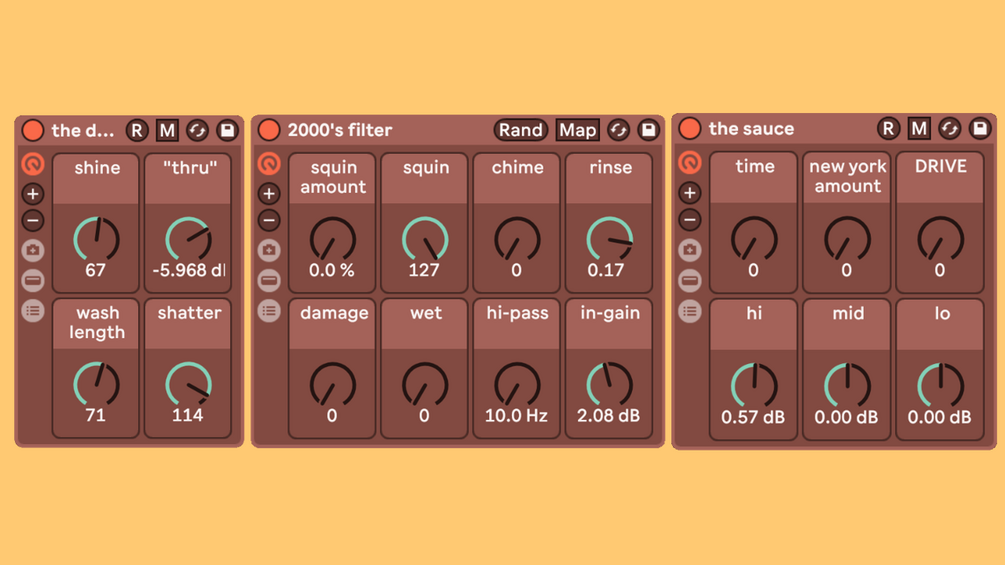Click the plus icon in 2000's filter sidebar
Viewport: 1005px width, 565px height.
[x=269, y=193]
